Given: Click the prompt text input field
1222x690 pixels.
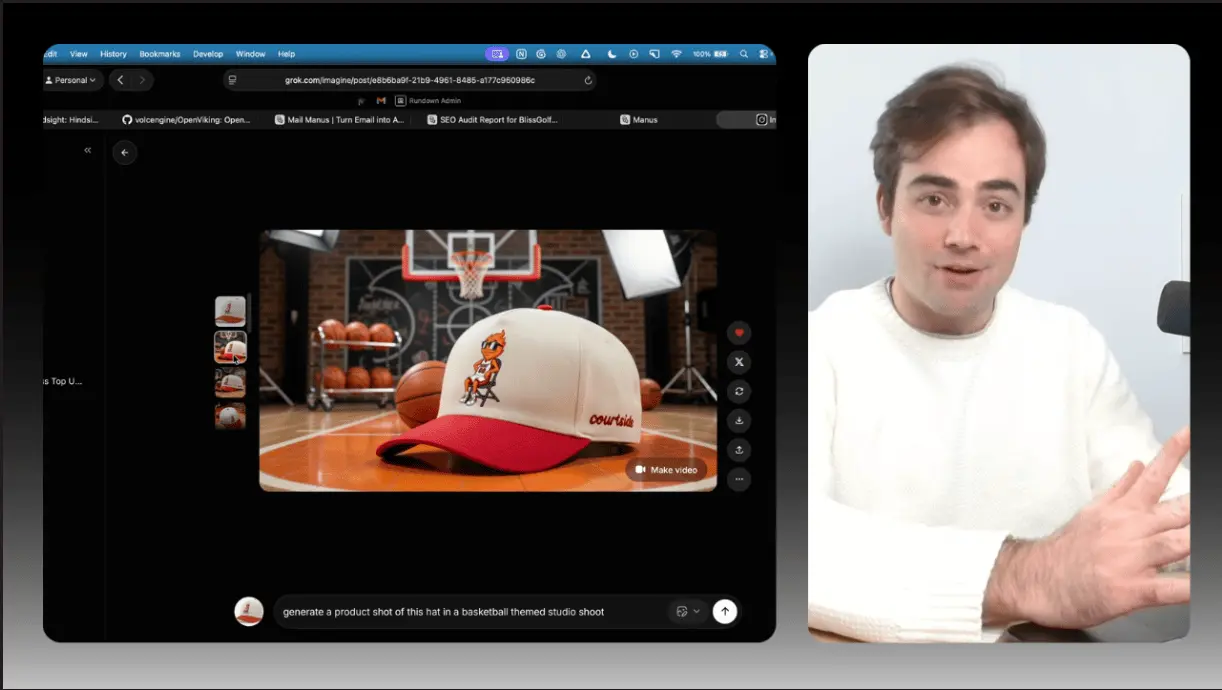Looking at the screenshot, I should coord(470,611).
